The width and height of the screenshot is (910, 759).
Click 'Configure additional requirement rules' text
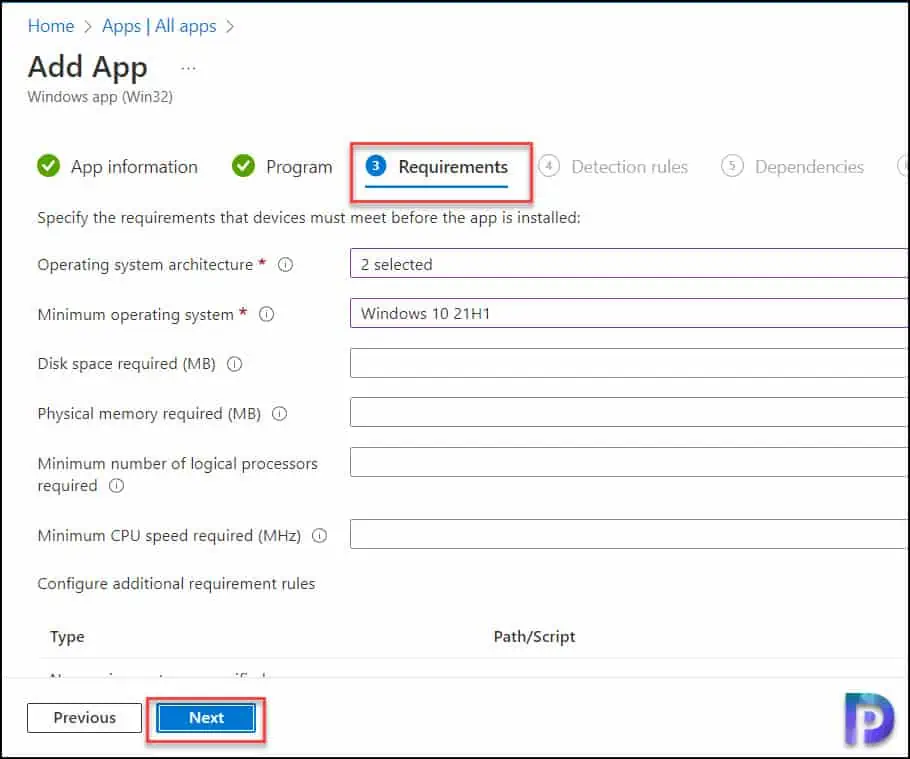pos(176,584)
